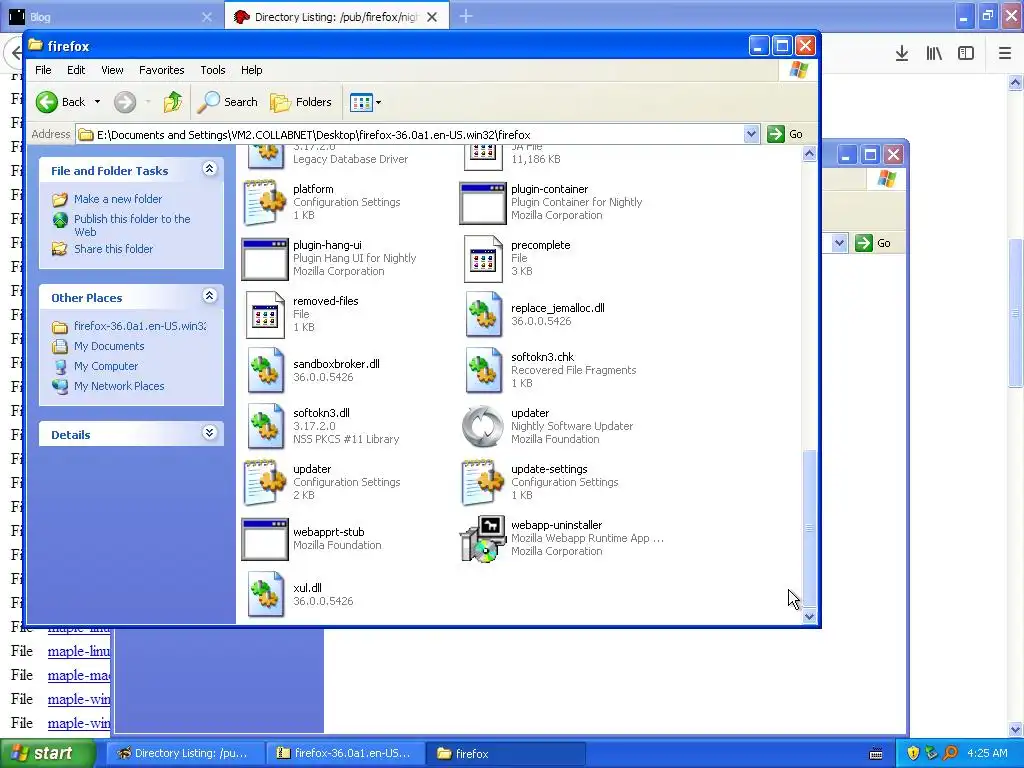Image resolution: width=1024 pixels, height=768 pixels.
Task: Select the platform configuration settings file icon
Action: tap(264, 202)
